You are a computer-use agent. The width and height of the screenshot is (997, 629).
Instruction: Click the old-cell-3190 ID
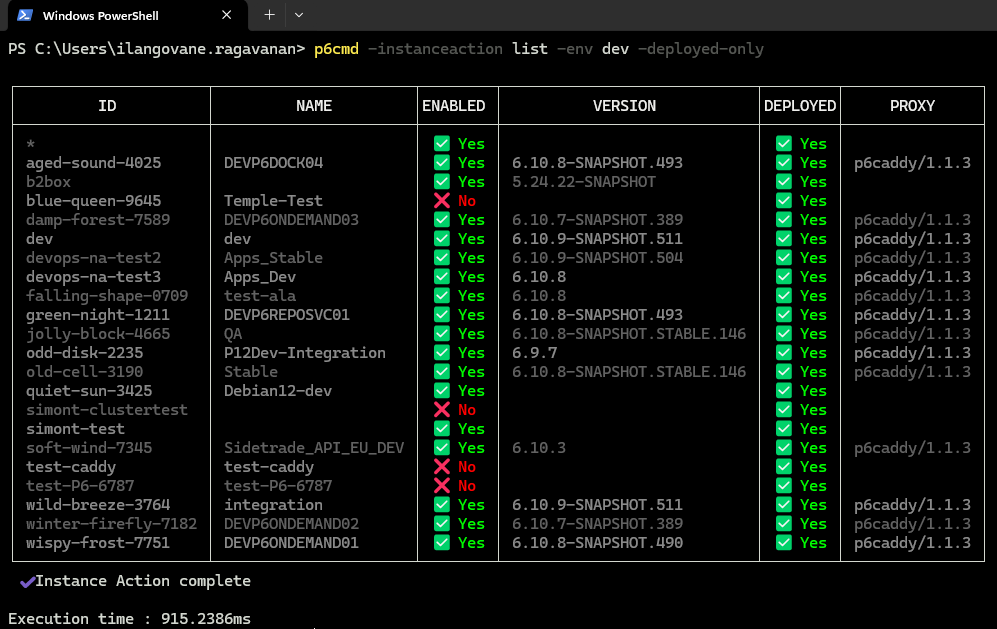click(x=85, y=372)
